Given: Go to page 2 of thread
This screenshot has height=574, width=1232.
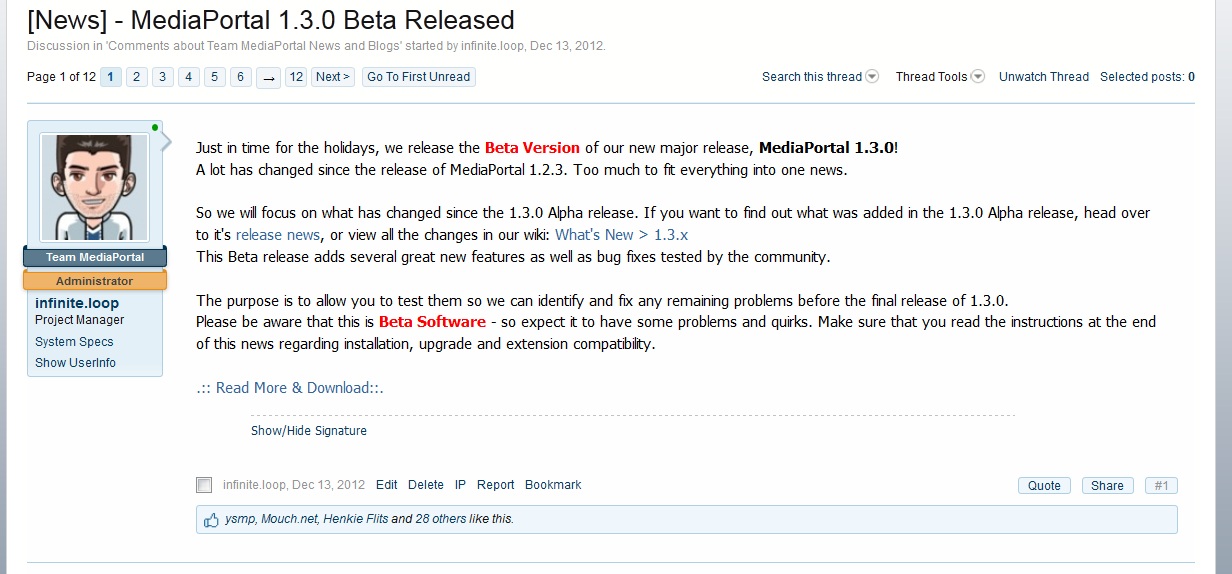Looking at the screenshot, I should tap(137, 77).
